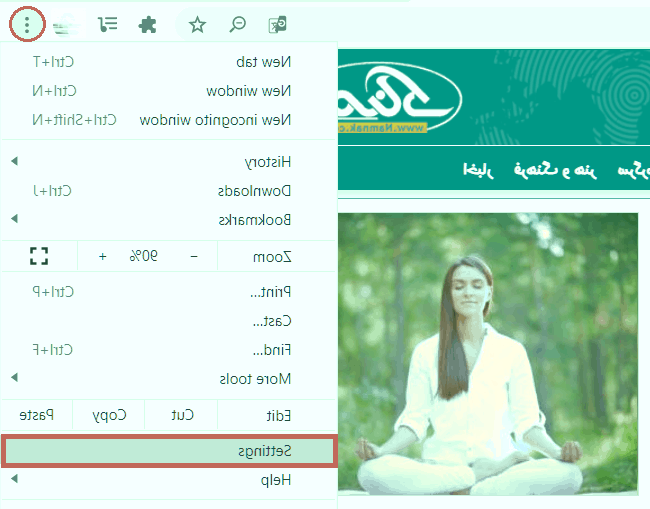
Task: Click the Zoom label in the menu
Action: [x=272, y=257]
